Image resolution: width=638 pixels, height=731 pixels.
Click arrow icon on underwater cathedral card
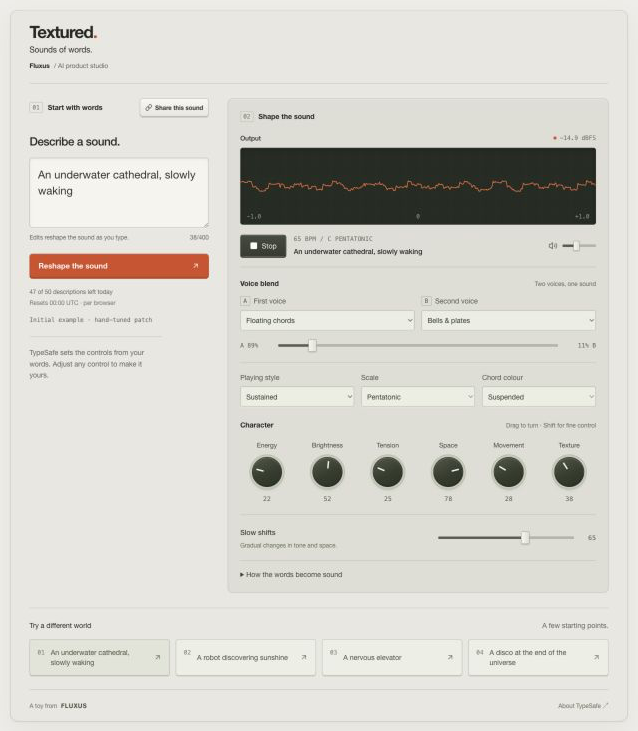click(x=158, y=657)
